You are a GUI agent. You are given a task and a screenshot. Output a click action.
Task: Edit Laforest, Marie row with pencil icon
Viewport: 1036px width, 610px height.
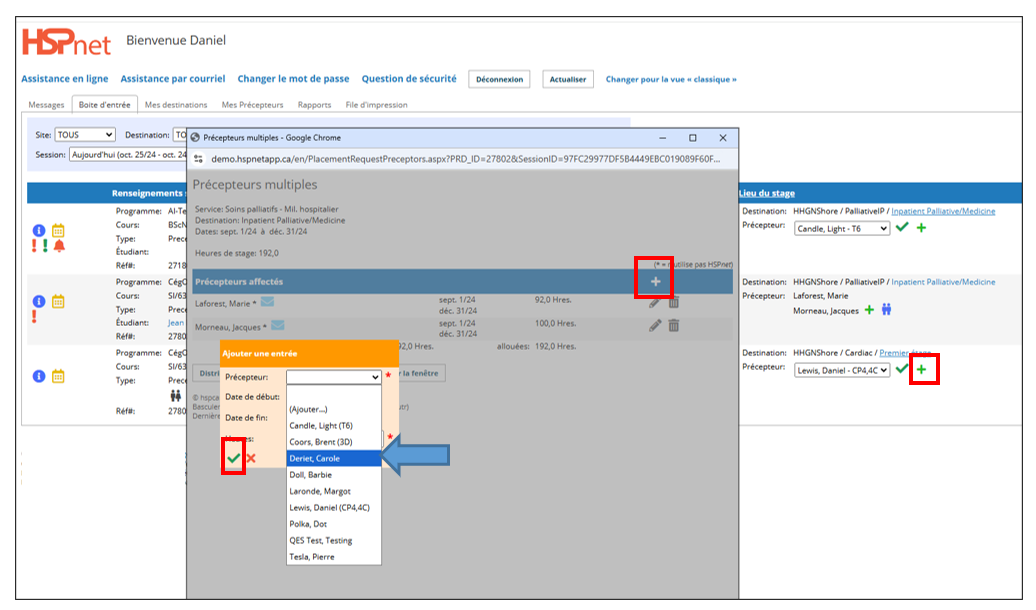655,303
